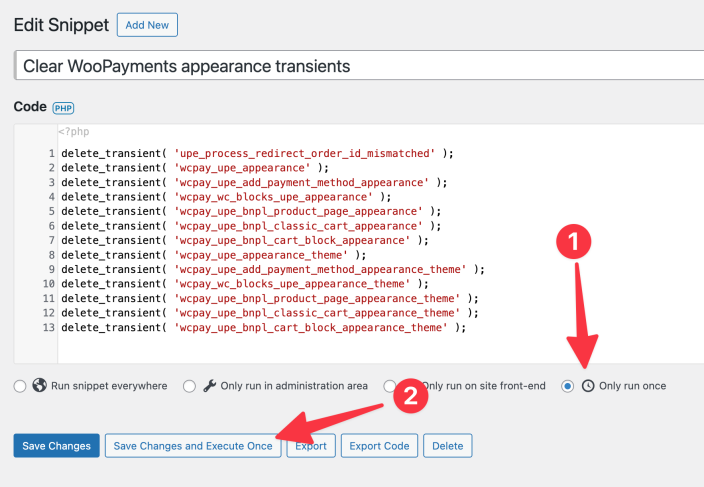Open the Add New snippet button
This screenshot has width=704, height=487.
point(147,25)
